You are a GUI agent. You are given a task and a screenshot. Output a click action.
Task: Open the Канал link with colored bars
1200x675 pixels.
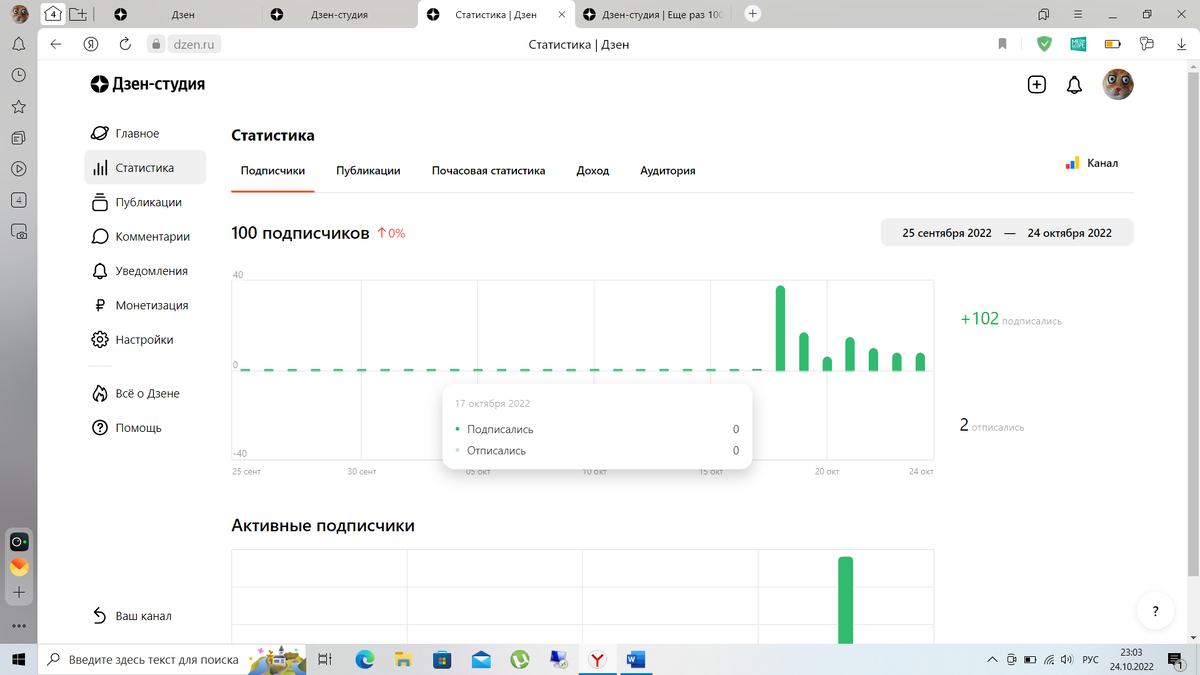(x=1094, y=162)
